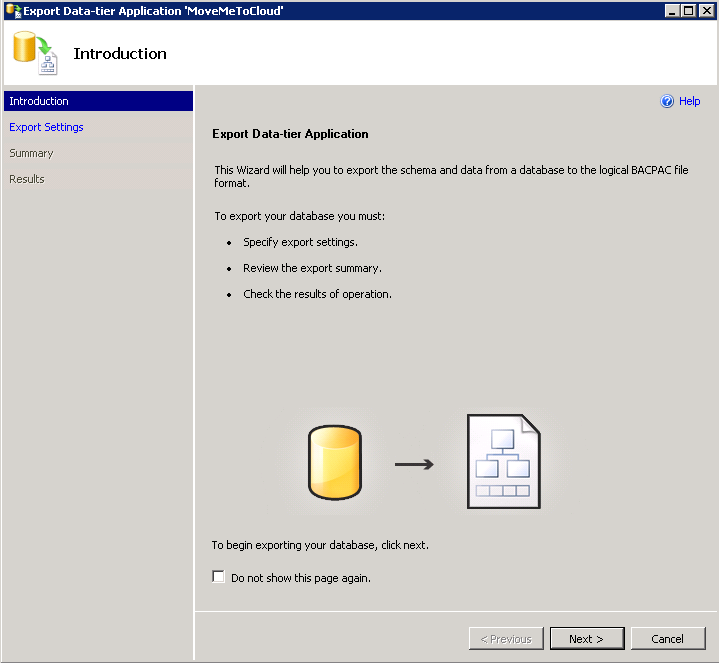Cancel the export wizard
This screenshot has height=663, width=719.
667,639
